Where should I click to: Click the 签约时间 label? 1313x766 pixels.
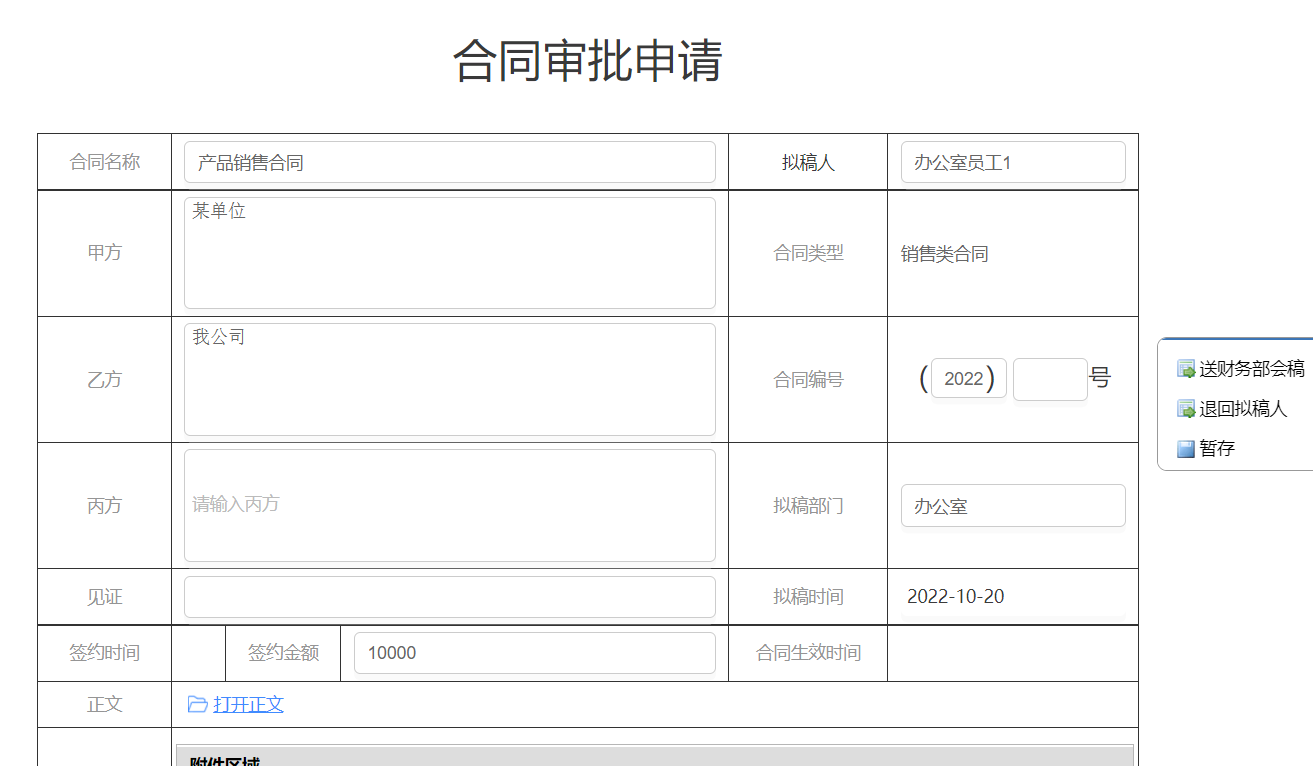pos(105,653)
